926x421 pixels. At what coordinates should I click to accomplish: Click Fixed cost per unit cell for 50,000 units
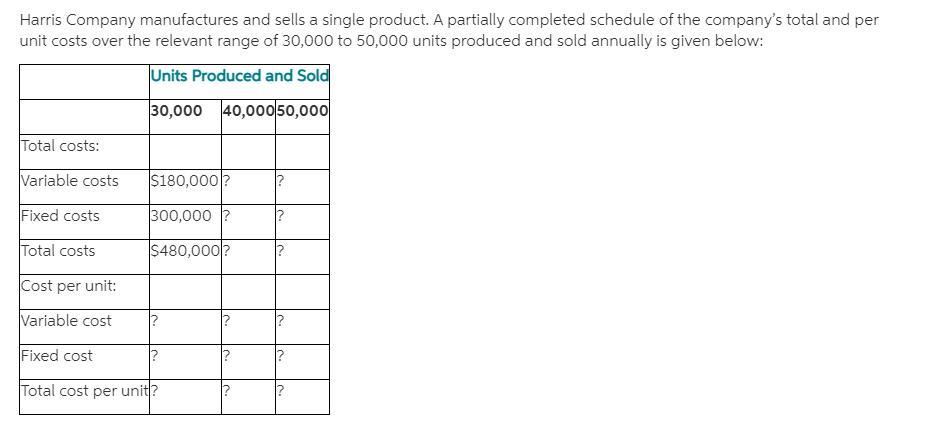301,356
